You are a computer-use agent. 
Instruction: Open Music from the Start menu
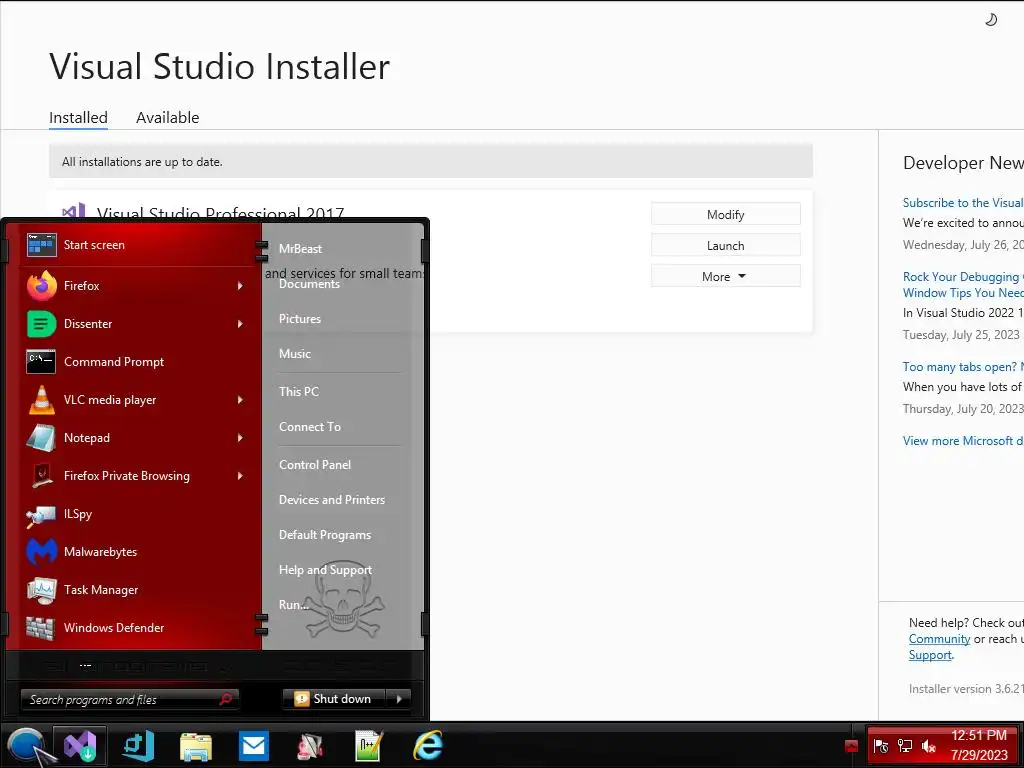point(295,354)
